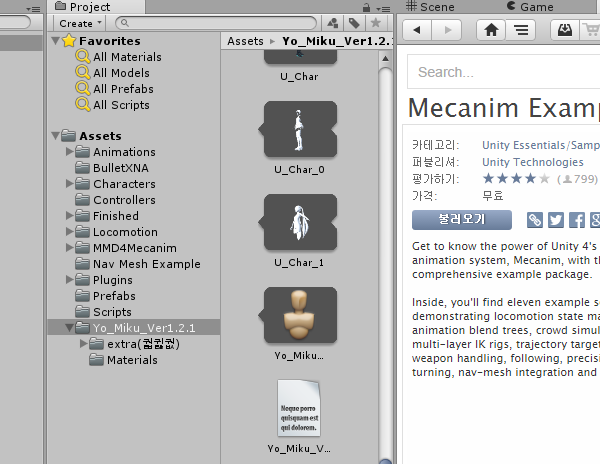Expand the Finished folder
Screen dimensions: 600x464
click(x=70, y=216)
